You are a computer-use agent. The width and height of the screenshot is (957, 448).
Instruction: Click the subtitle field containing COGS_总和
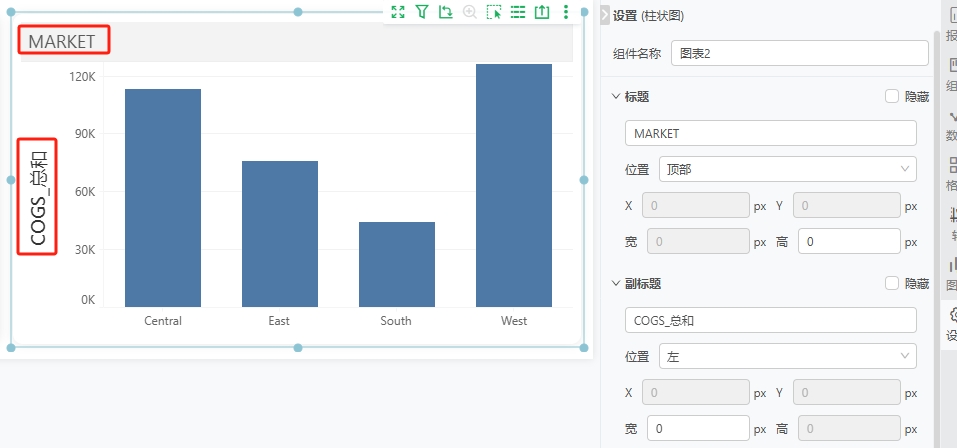coord(770,320)
